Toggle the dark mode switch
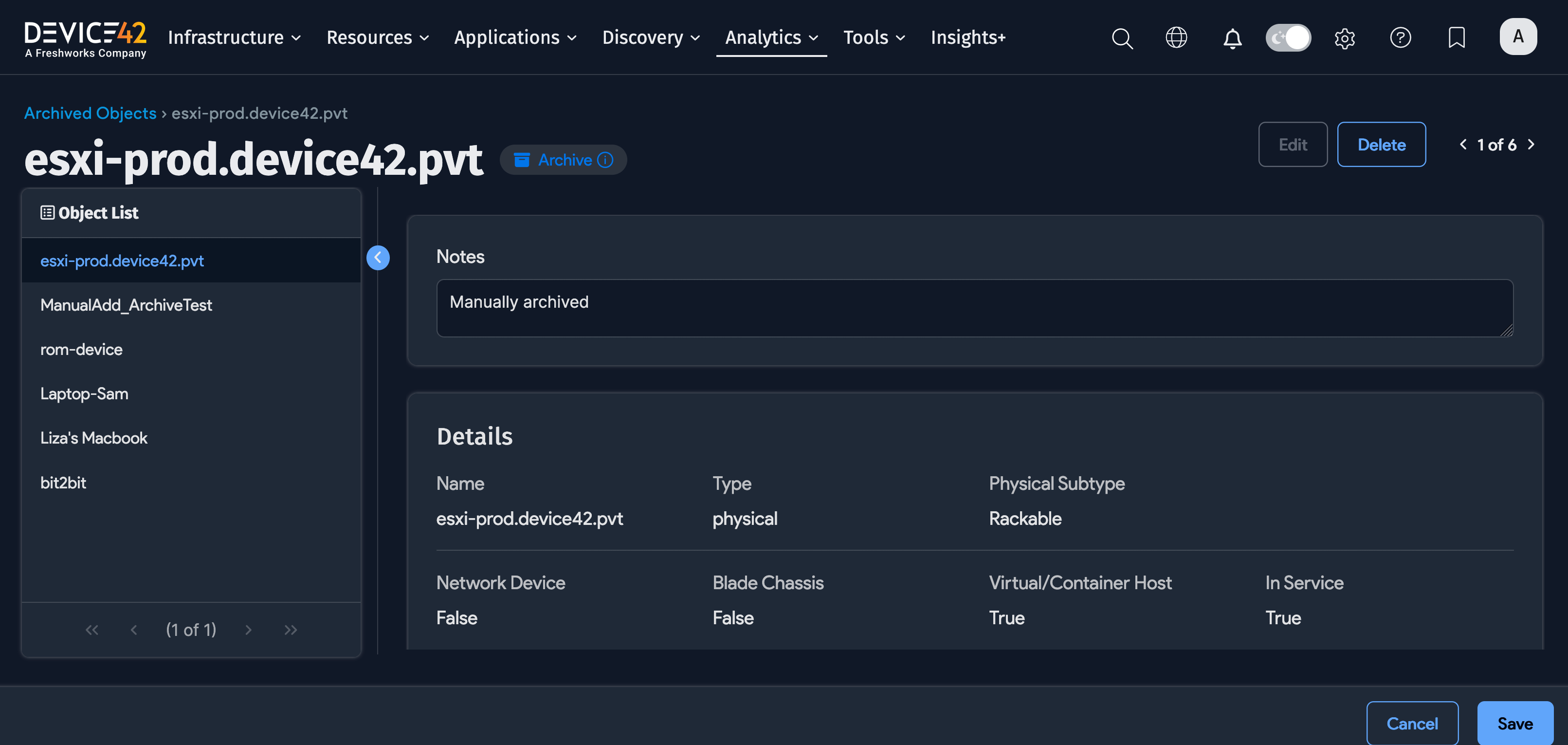Viewport: 1568px width, 745px height. [x=1288, y=38]
